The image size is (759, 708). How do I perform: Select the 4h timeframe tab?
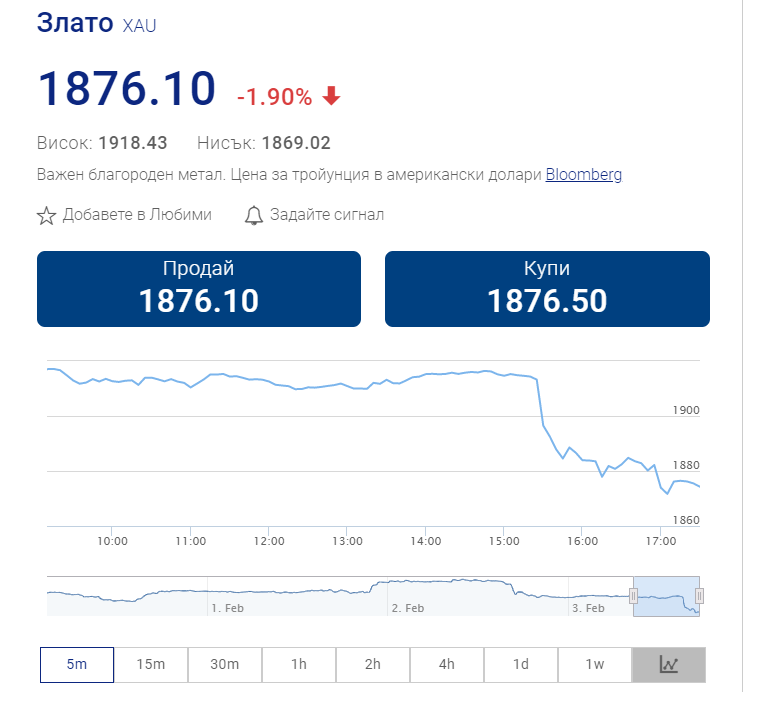point(447,664)
